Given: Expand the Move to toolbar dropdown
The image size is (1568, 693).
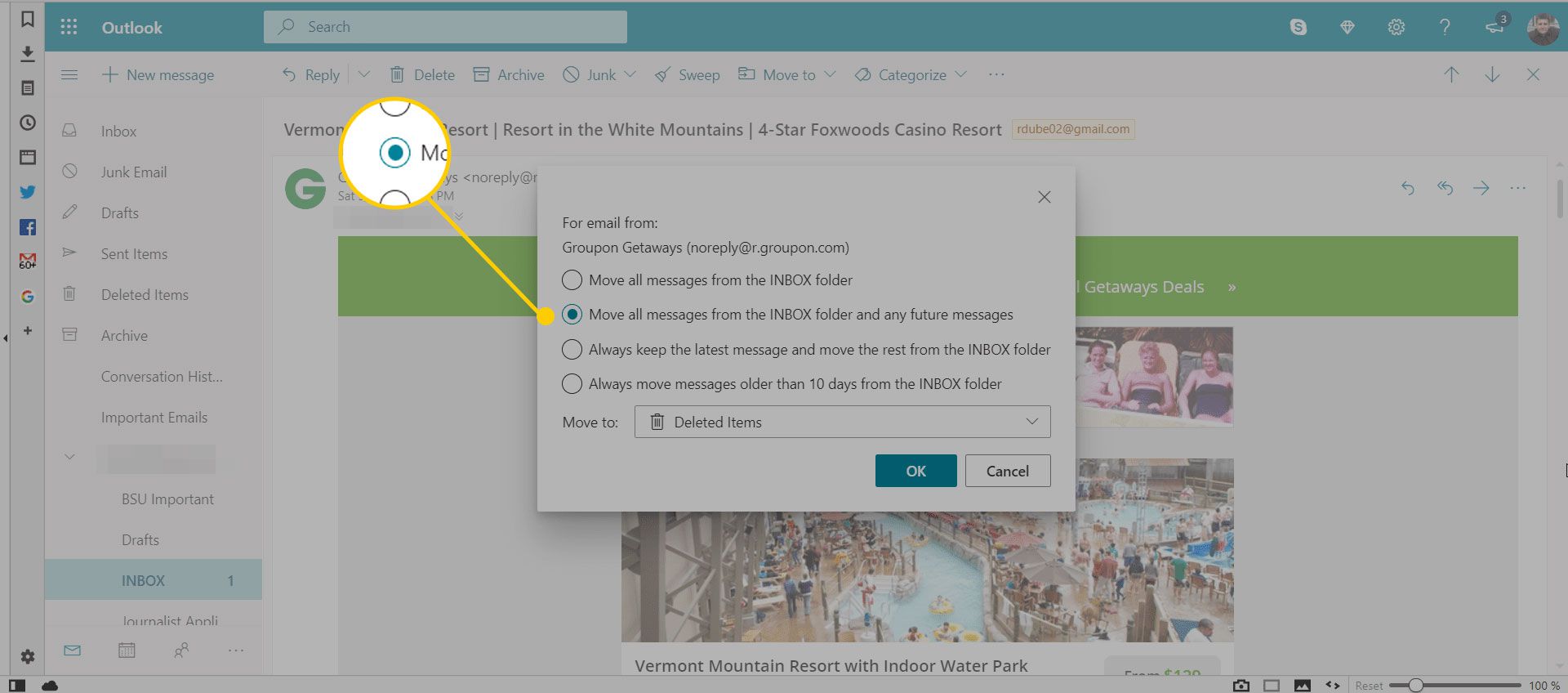Looking at the screenshot, I should [x=830, y=74].
